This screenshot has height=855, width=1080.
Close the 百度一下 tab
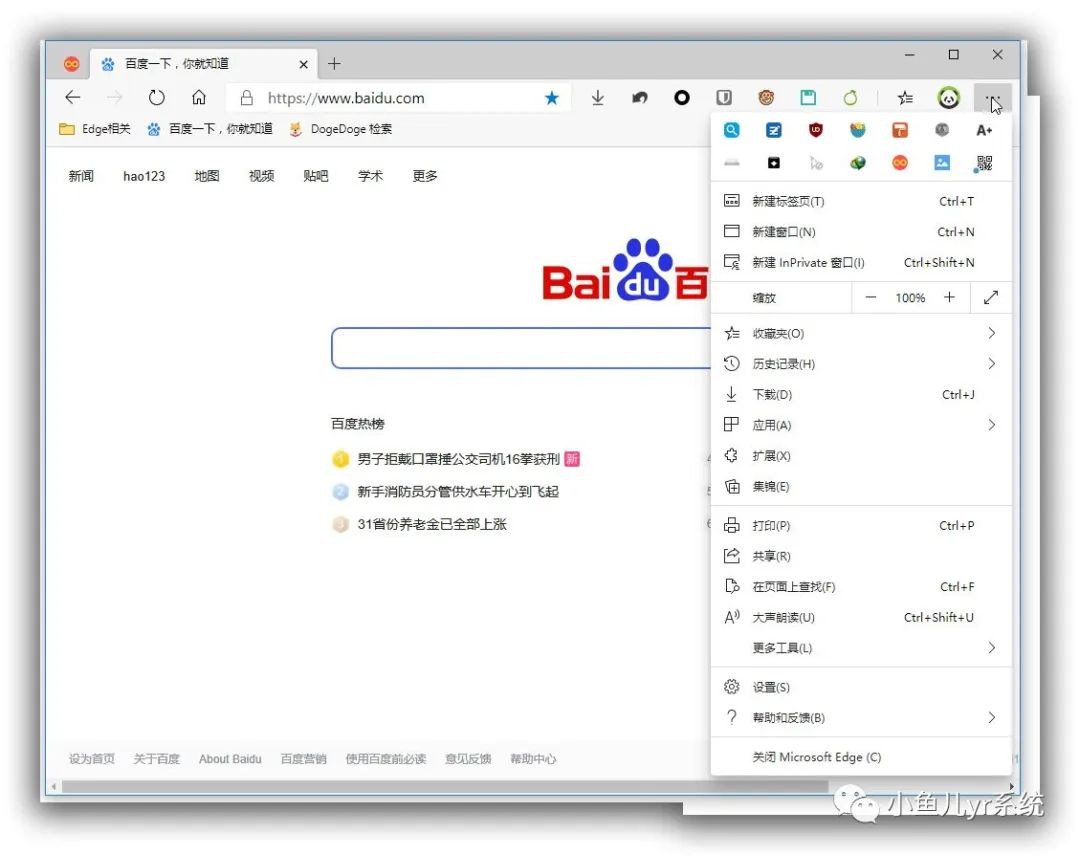[x=303, y=64]
